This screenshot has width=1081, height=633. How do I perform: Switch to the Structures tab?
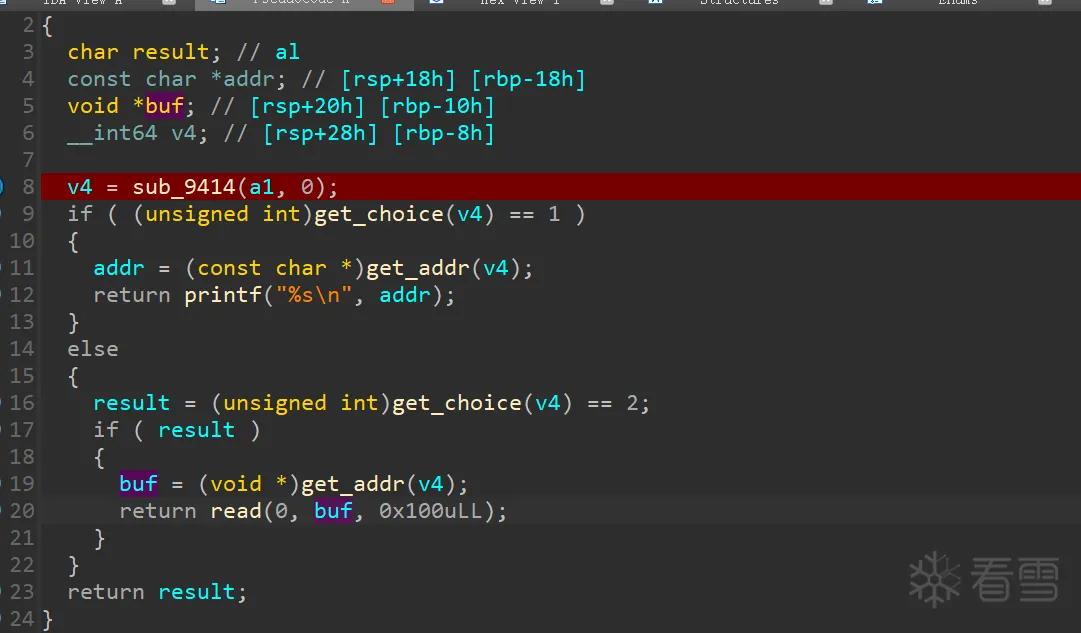[739, 3]
